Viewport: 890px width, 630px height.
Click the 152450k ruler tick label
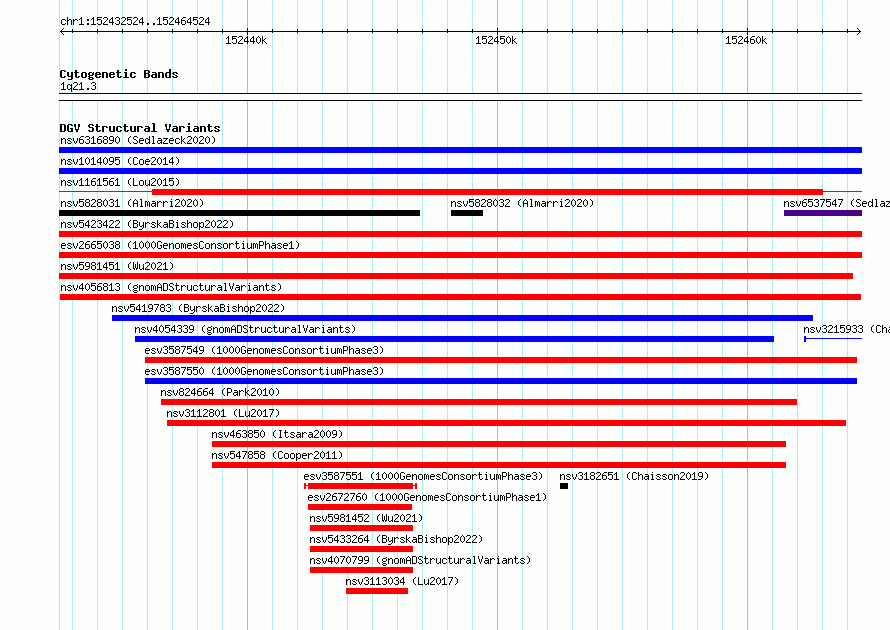(496, 40)
